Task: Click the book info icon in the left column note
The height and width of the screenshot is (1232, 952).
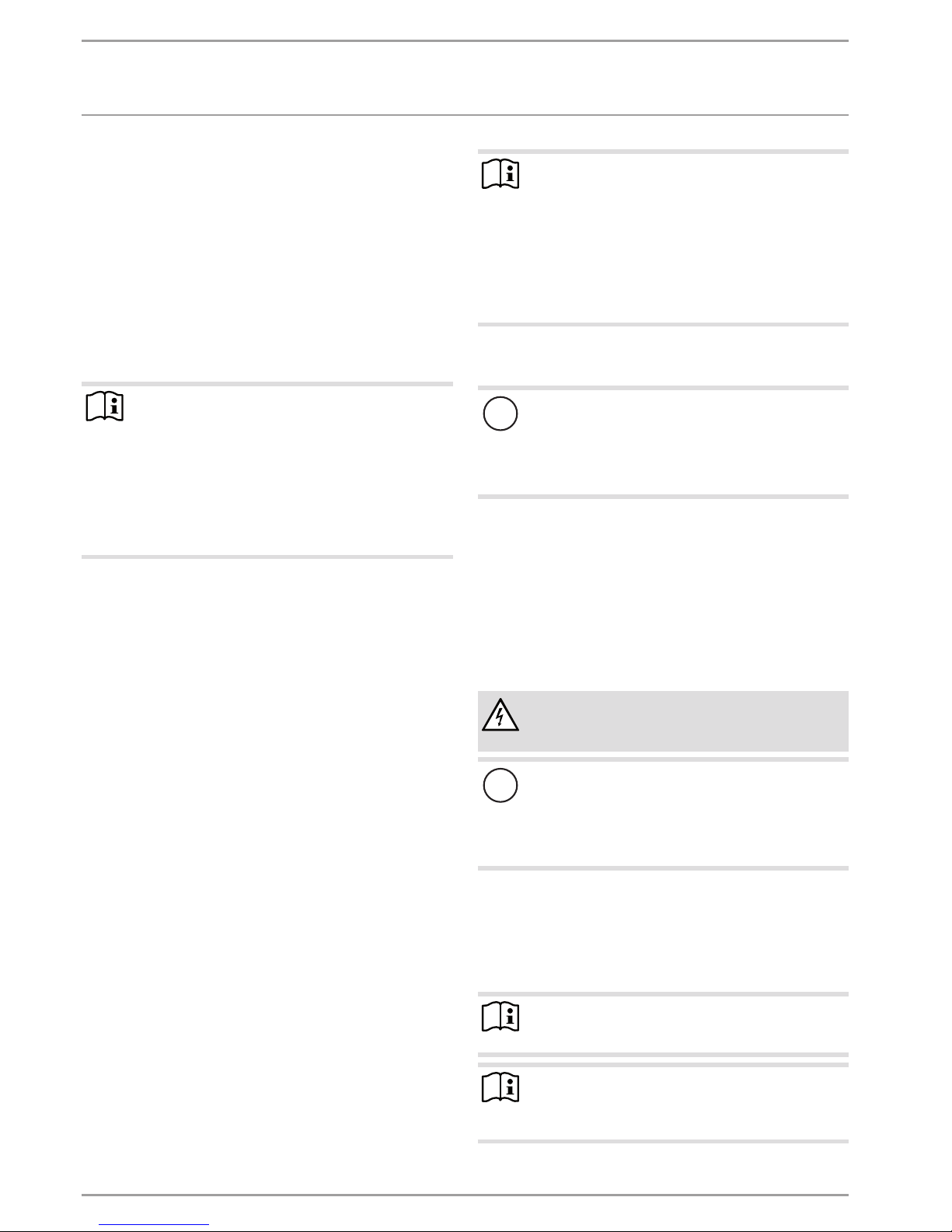Action: 104,407
